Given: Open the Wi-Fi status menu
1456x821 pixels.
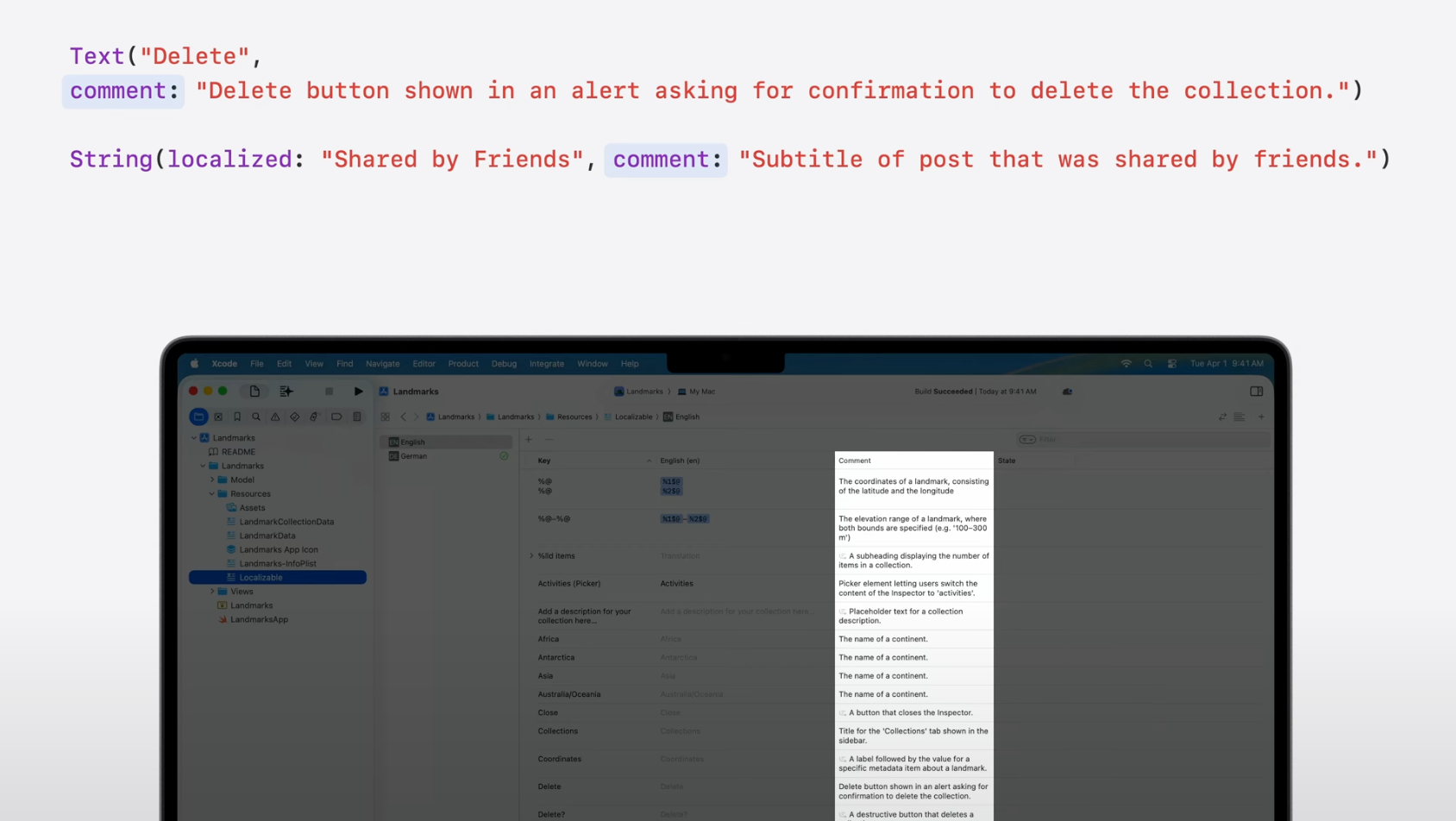Looking at the screenshot, I should point(1126,364).
